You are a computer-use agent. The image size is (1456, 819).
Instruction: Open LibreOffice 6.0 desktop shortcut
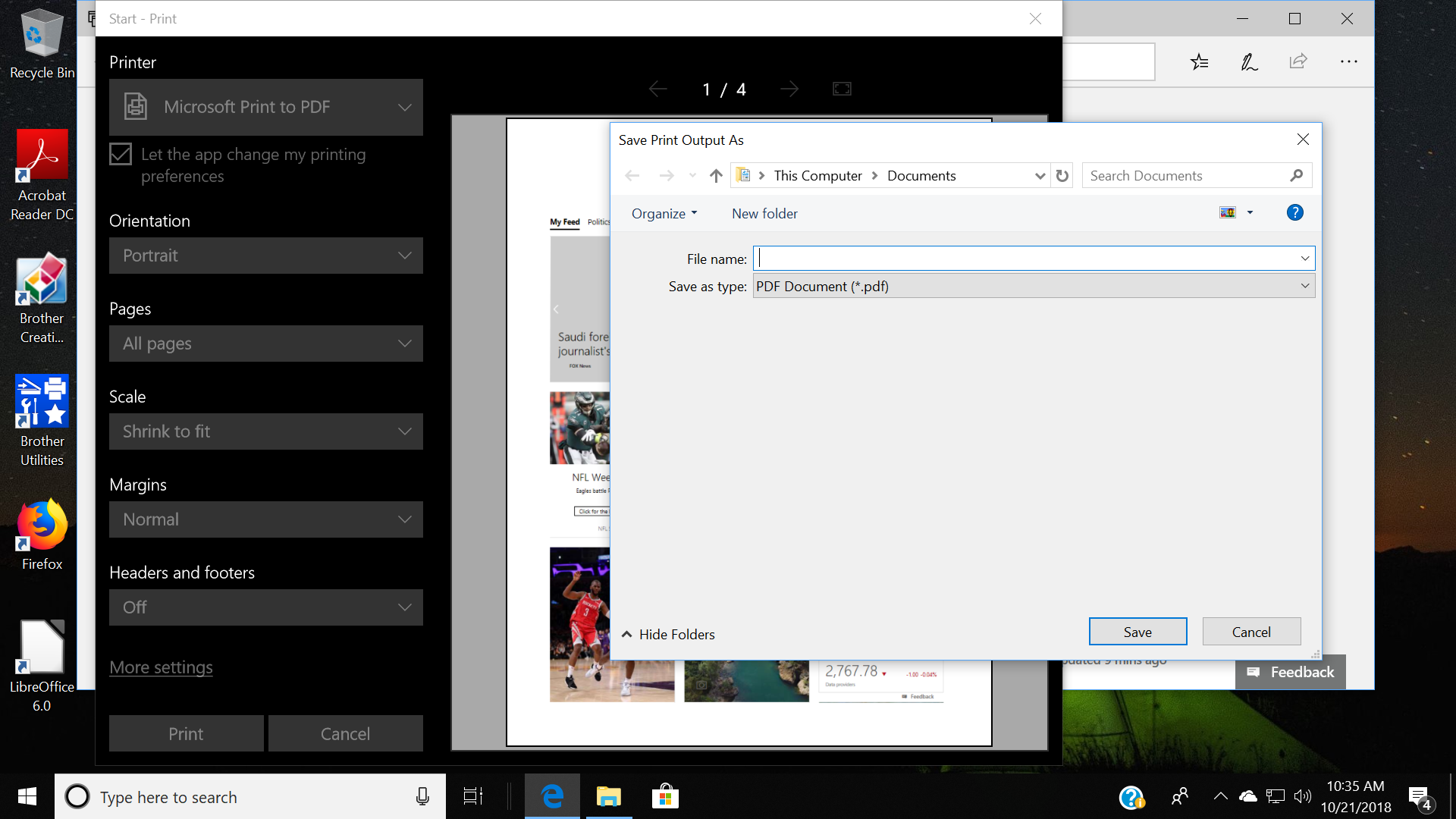(42, 667)
